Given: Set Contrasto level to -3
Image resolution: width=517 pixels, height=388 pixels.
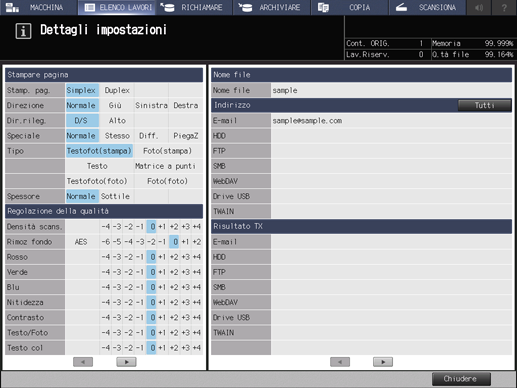Looking at the screenshot, I should 117,317.
